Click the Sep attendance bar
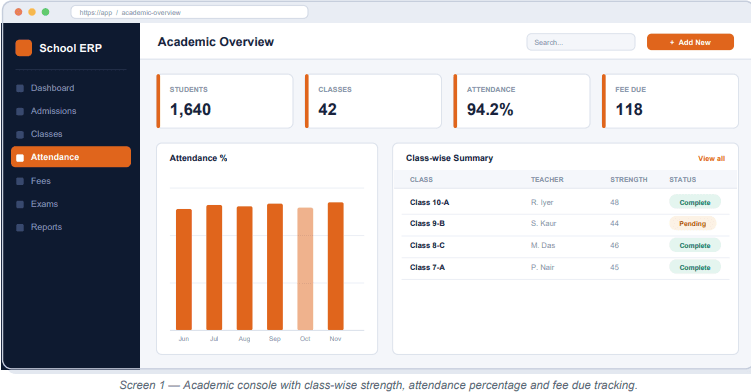Image resolution: width=751 pixels, height=392 pixels. tap(275, 267)
